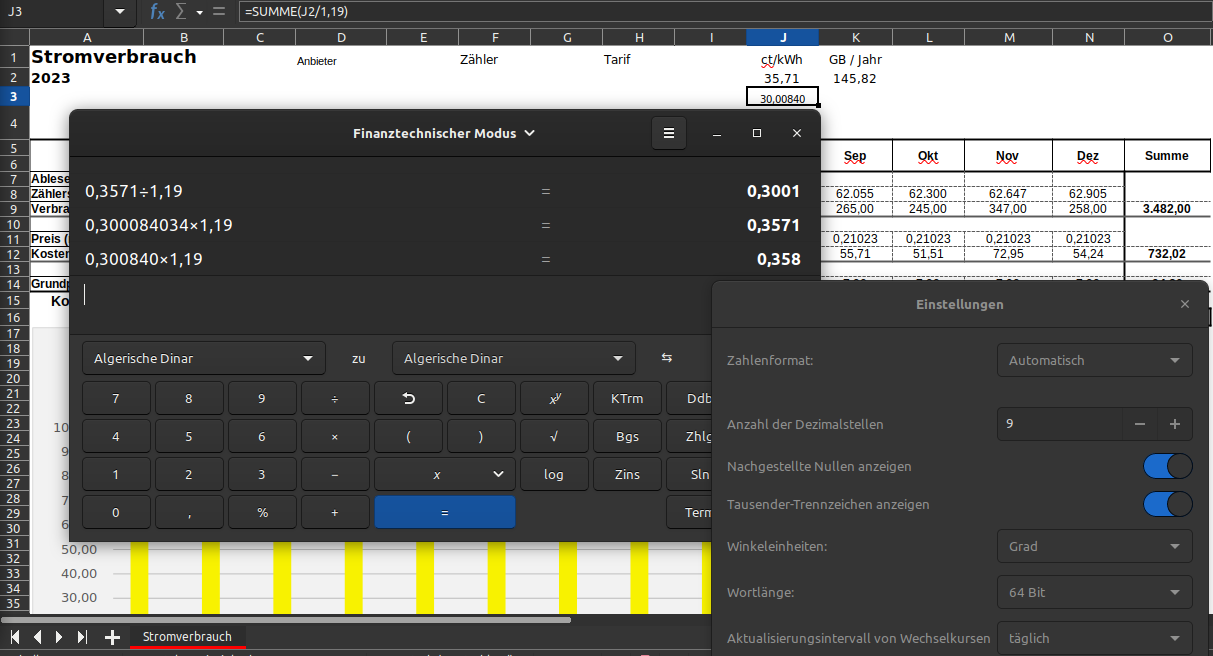
Task: Click the opening parenthesis calculator key
Action: [x=408, y=436]
